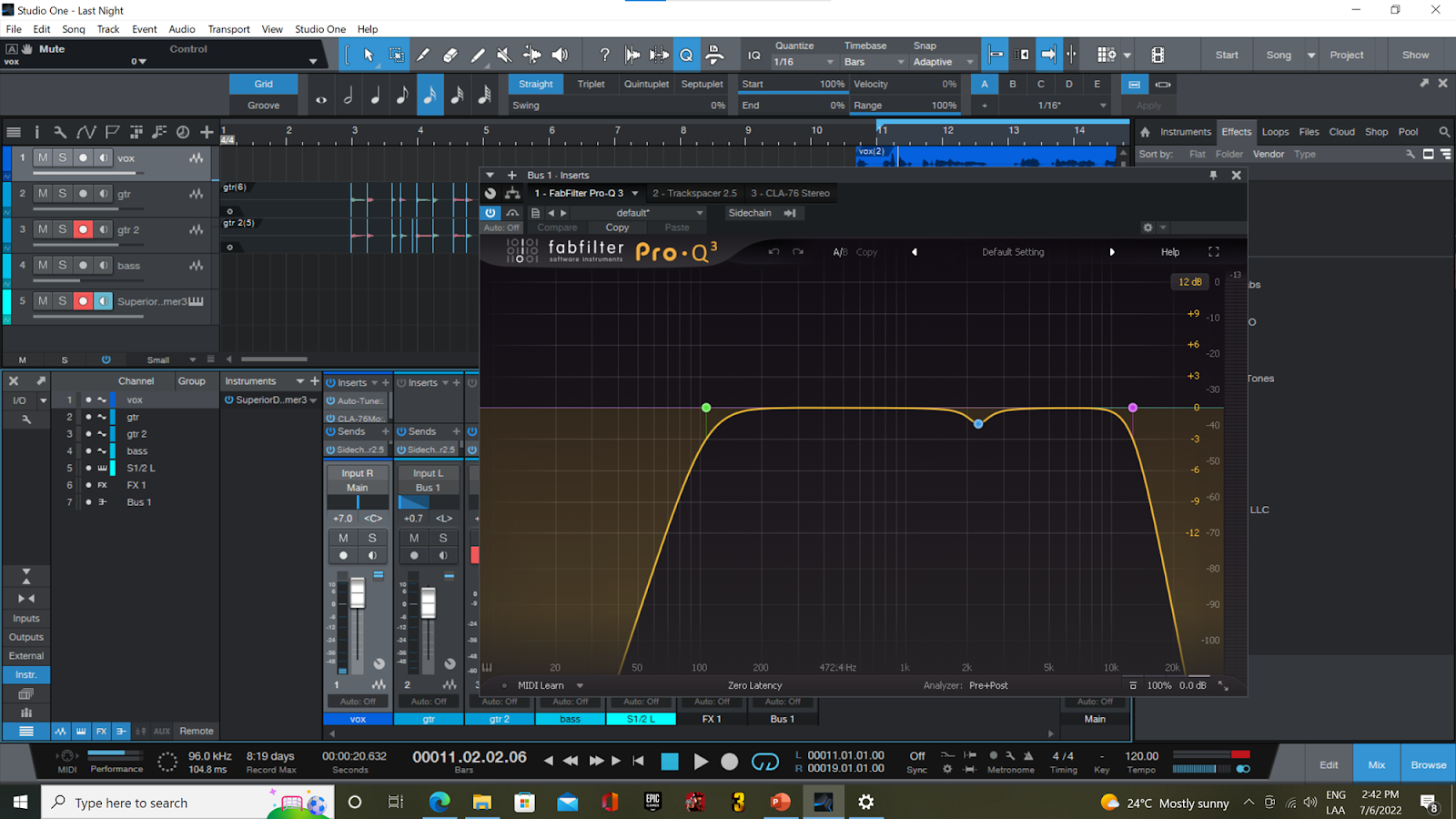The height and width of the screenshot is (819, 1456).
Task: Stop playback with the Stop button
Action: pyautogui.click(x=670, y=762)
